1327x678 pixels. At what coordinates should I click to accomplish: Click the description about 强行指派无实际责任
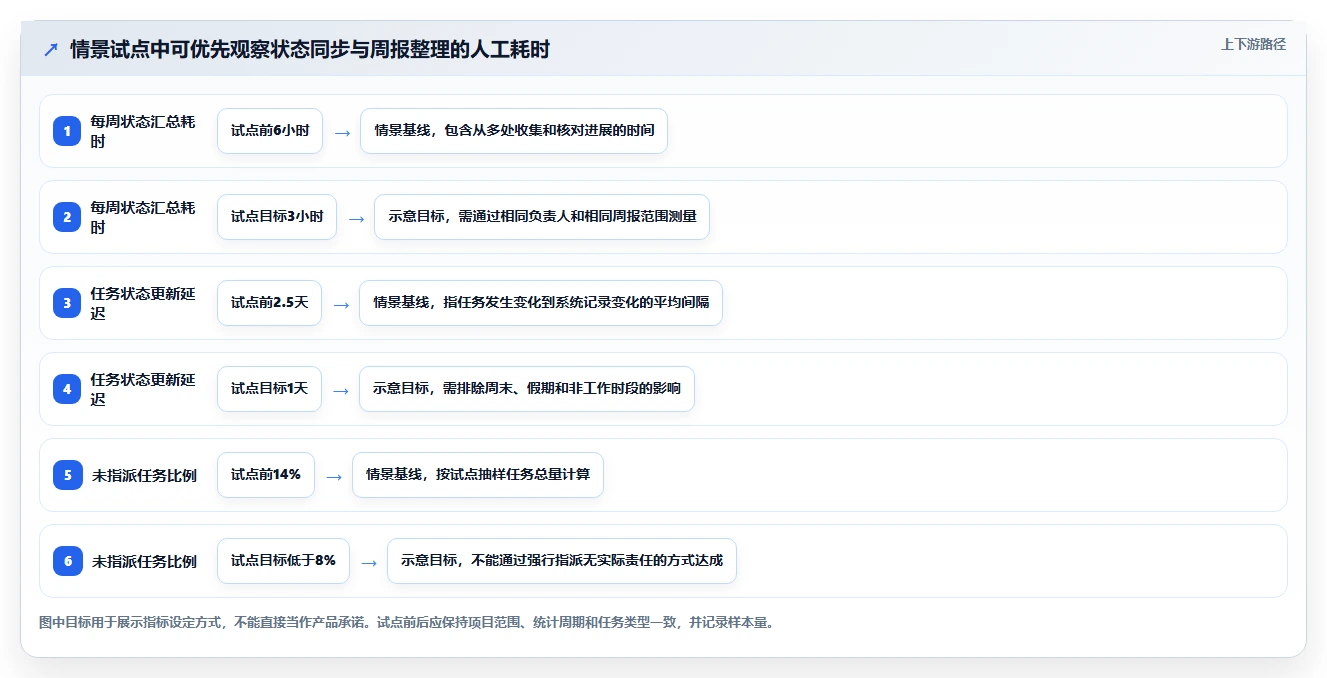(x=562, y=561)
